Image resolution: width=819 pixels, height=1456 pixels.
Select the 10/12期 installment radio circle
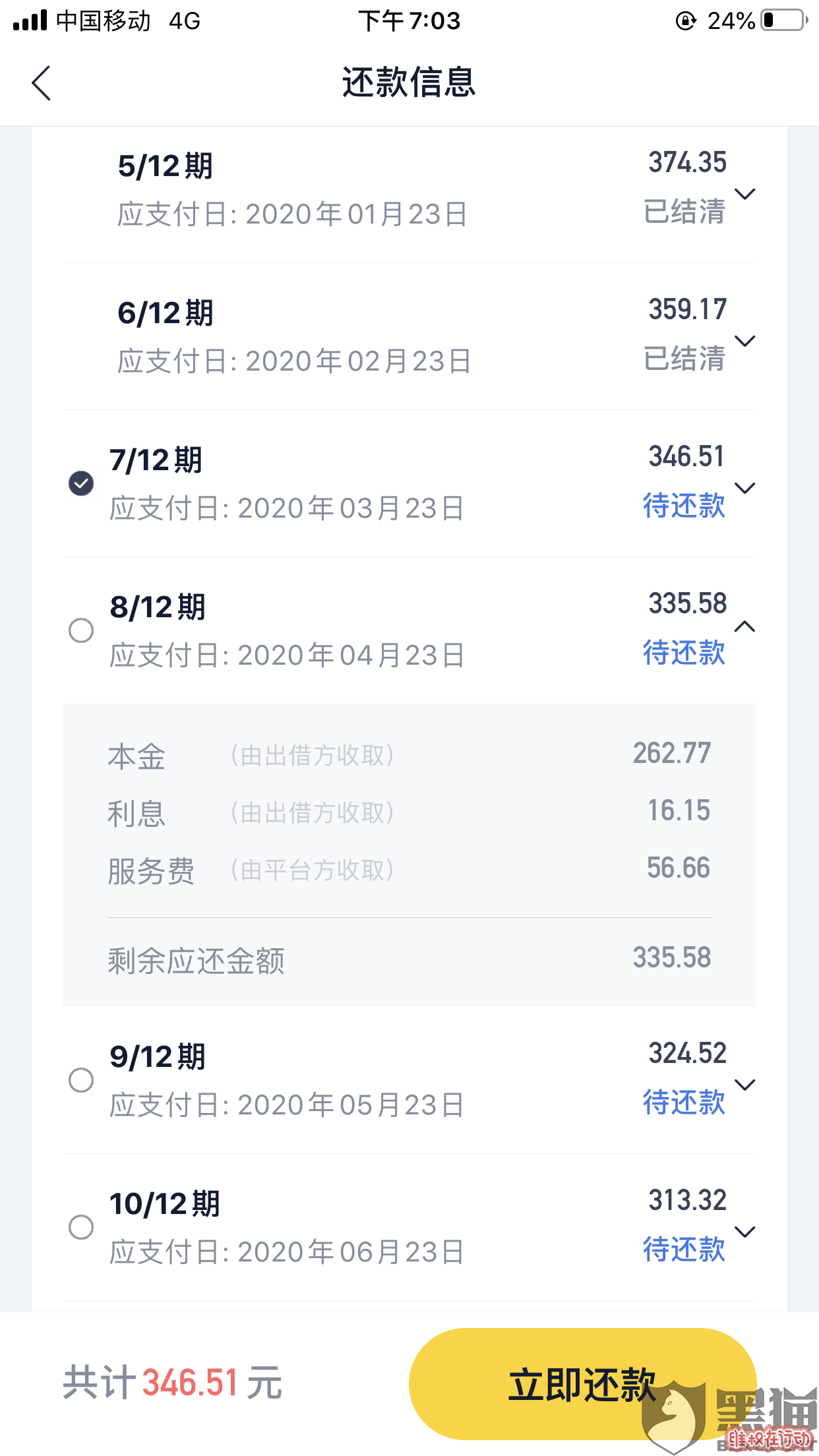81,1227
